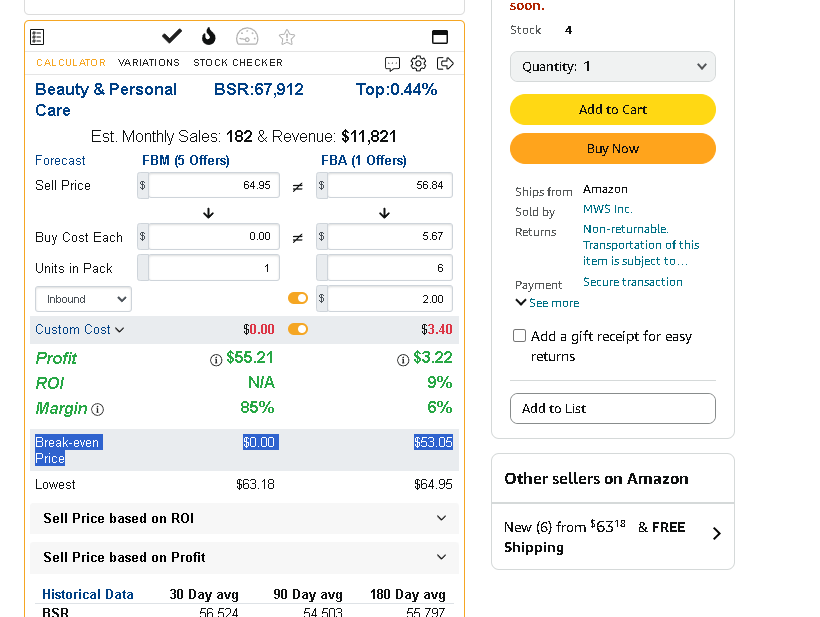Check the gift receipt checkbox

pos(519,336)
